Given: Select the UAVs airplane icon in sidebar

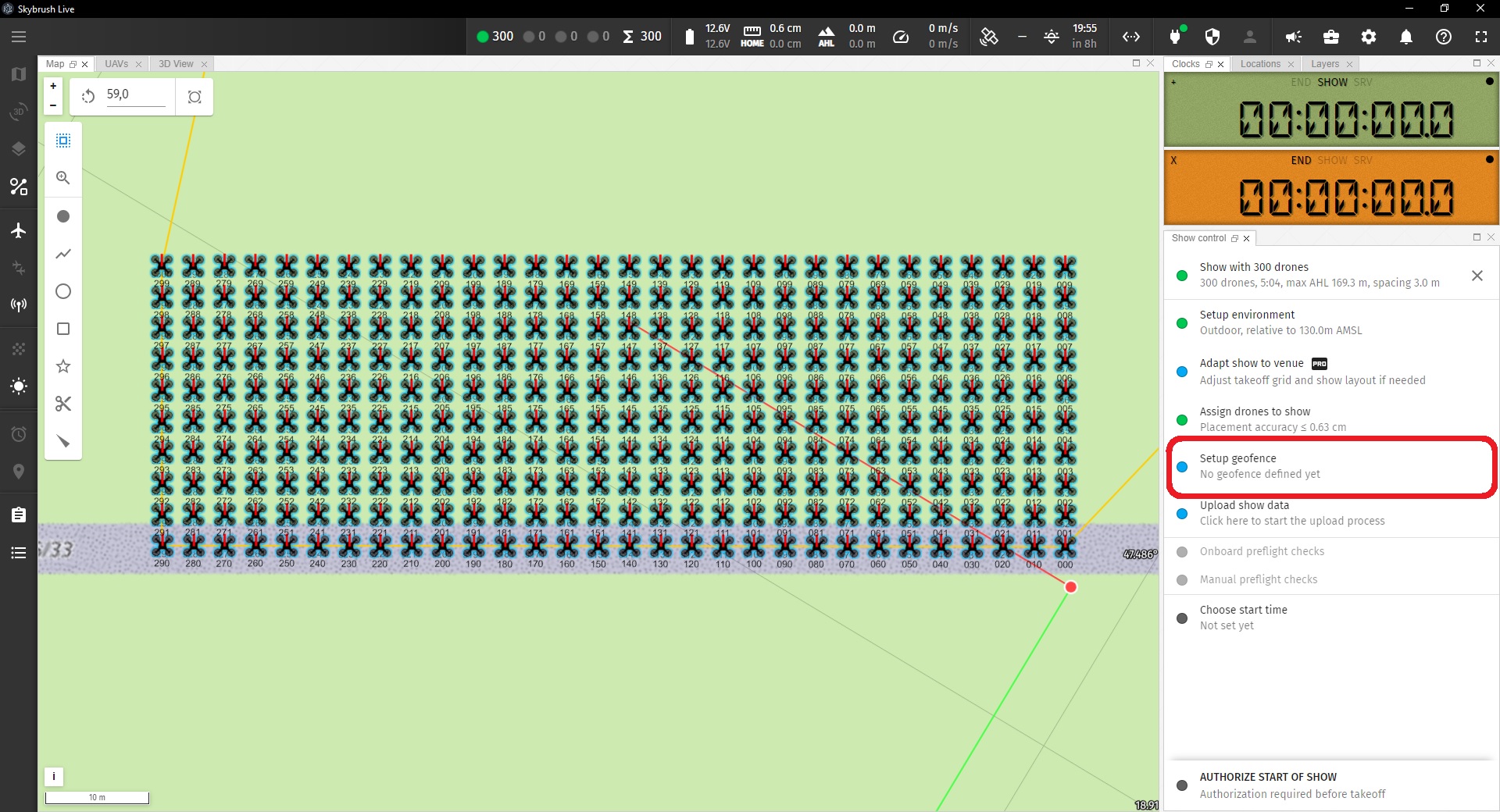Looking at the screenshot, I should (19, 230).
